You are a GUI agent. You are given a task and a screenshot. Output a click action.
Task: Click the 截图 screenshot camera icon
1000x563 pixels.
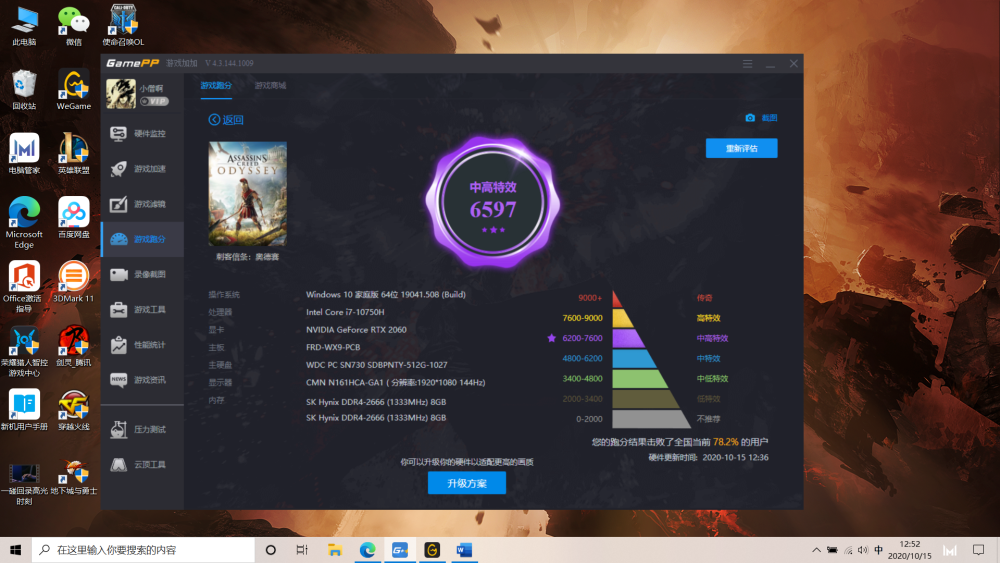coord(750,118)
